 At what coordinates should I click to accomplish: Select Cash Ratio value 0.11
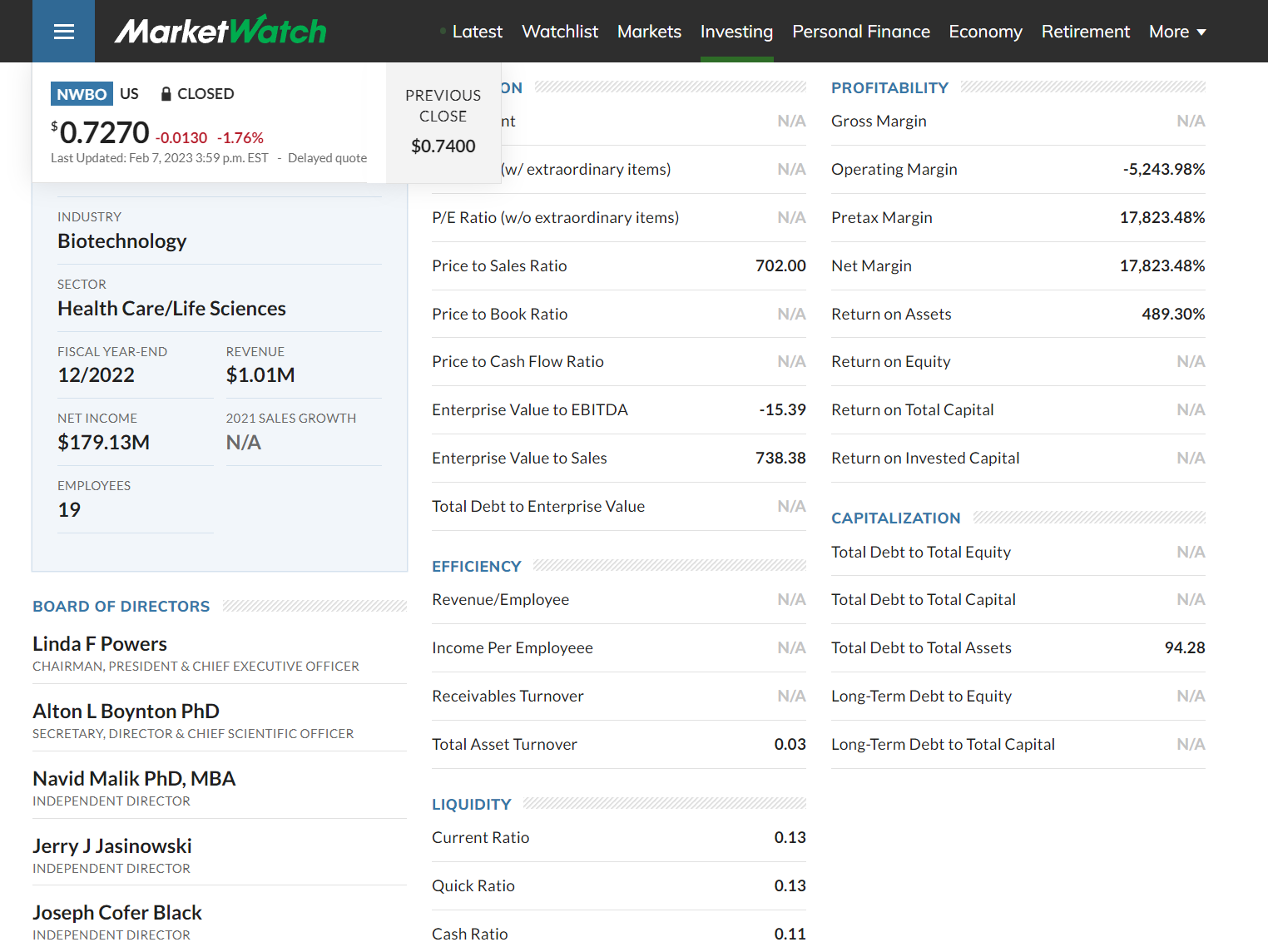tap(790, 935)
